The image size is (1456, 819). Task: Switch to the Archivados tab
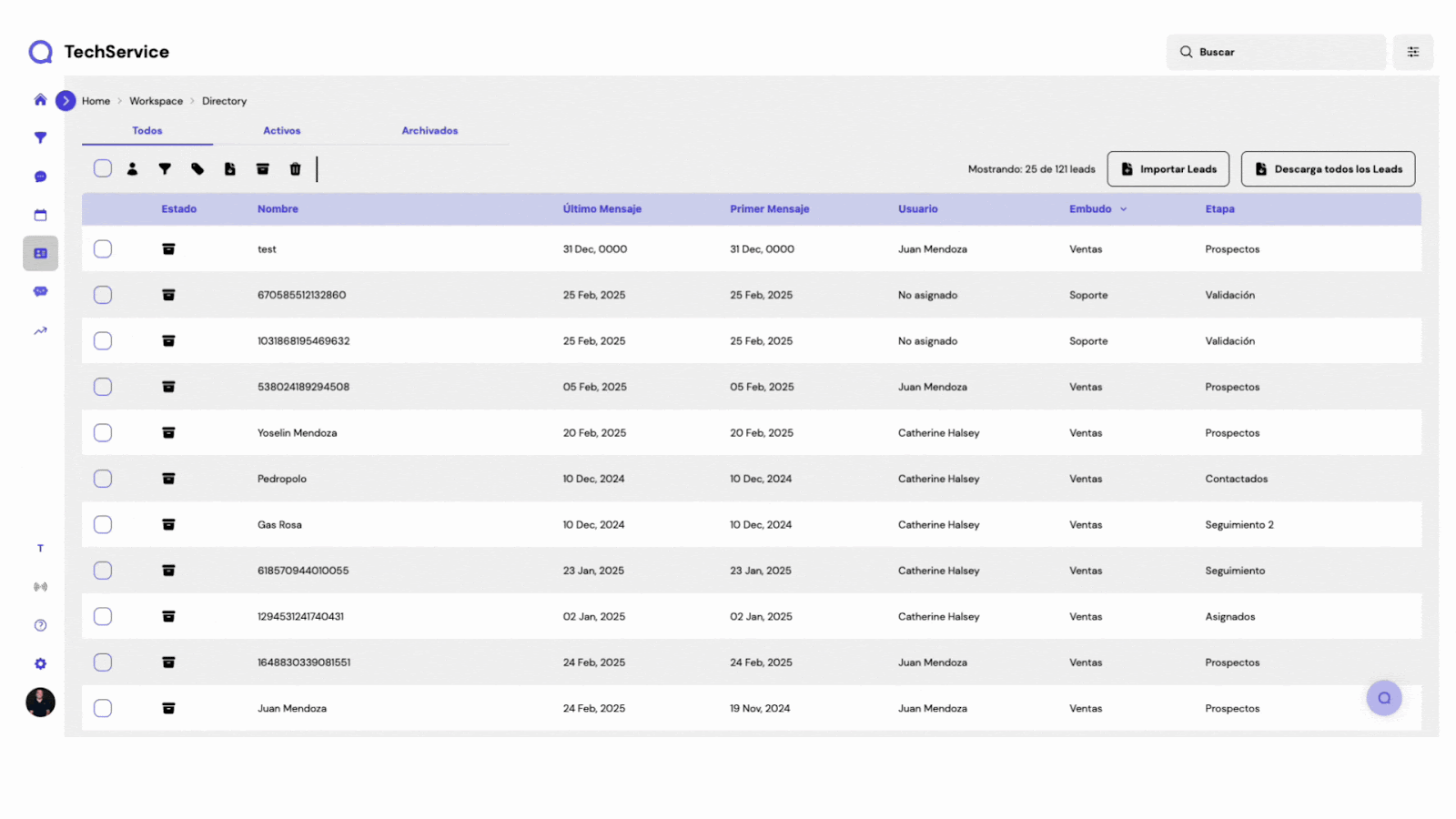[x=430, y=131]
